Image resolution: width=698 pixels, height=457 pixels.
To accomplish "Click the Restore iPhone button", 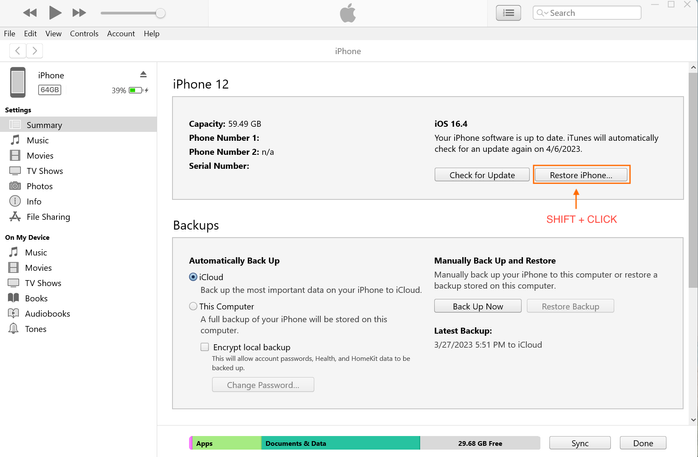I will click(581, 175).
